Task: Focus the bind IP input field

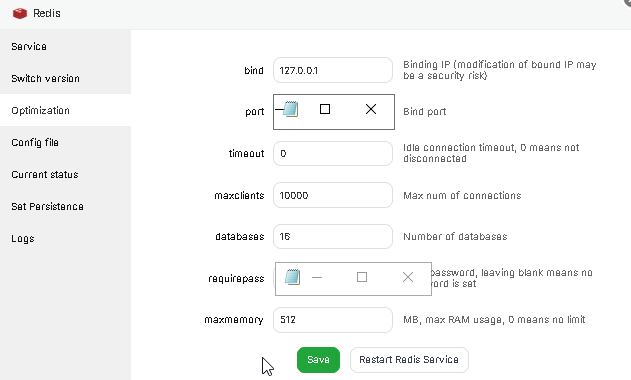Action: tap(333, 70)
